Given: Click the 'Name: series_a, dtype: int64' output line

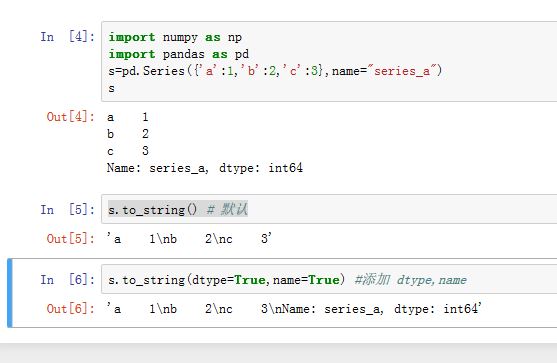Looking at the screenshot, I should point(205,168).
